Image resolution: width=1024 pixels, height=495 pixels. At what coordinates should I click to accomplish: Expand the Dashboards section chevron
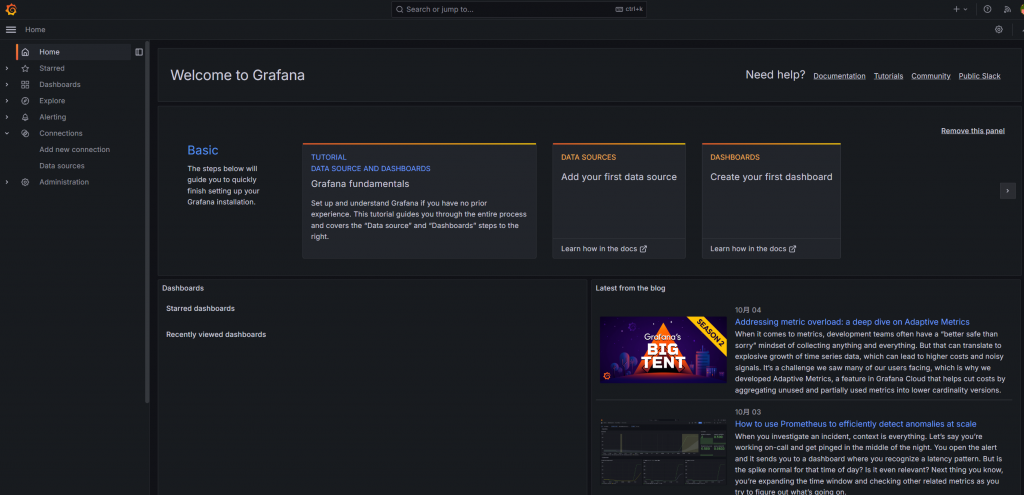7,85
